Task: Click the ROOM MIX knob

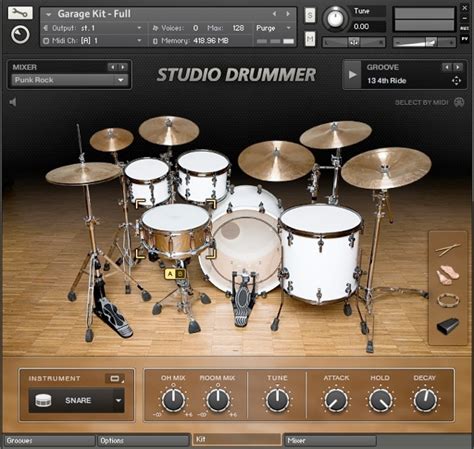Action: coord(218,400)
